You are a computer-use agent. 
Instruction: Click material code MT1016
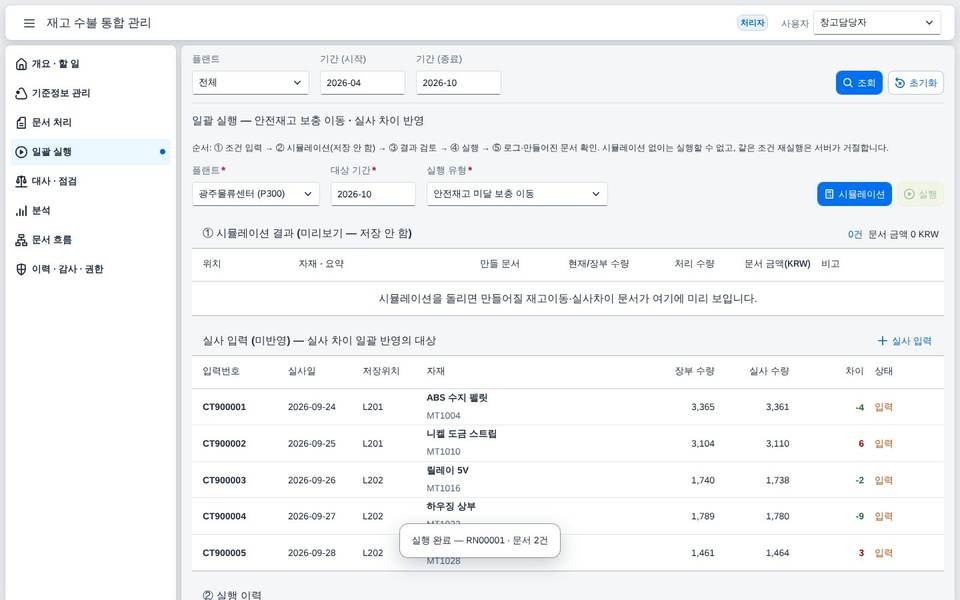(x=443, y=488)
